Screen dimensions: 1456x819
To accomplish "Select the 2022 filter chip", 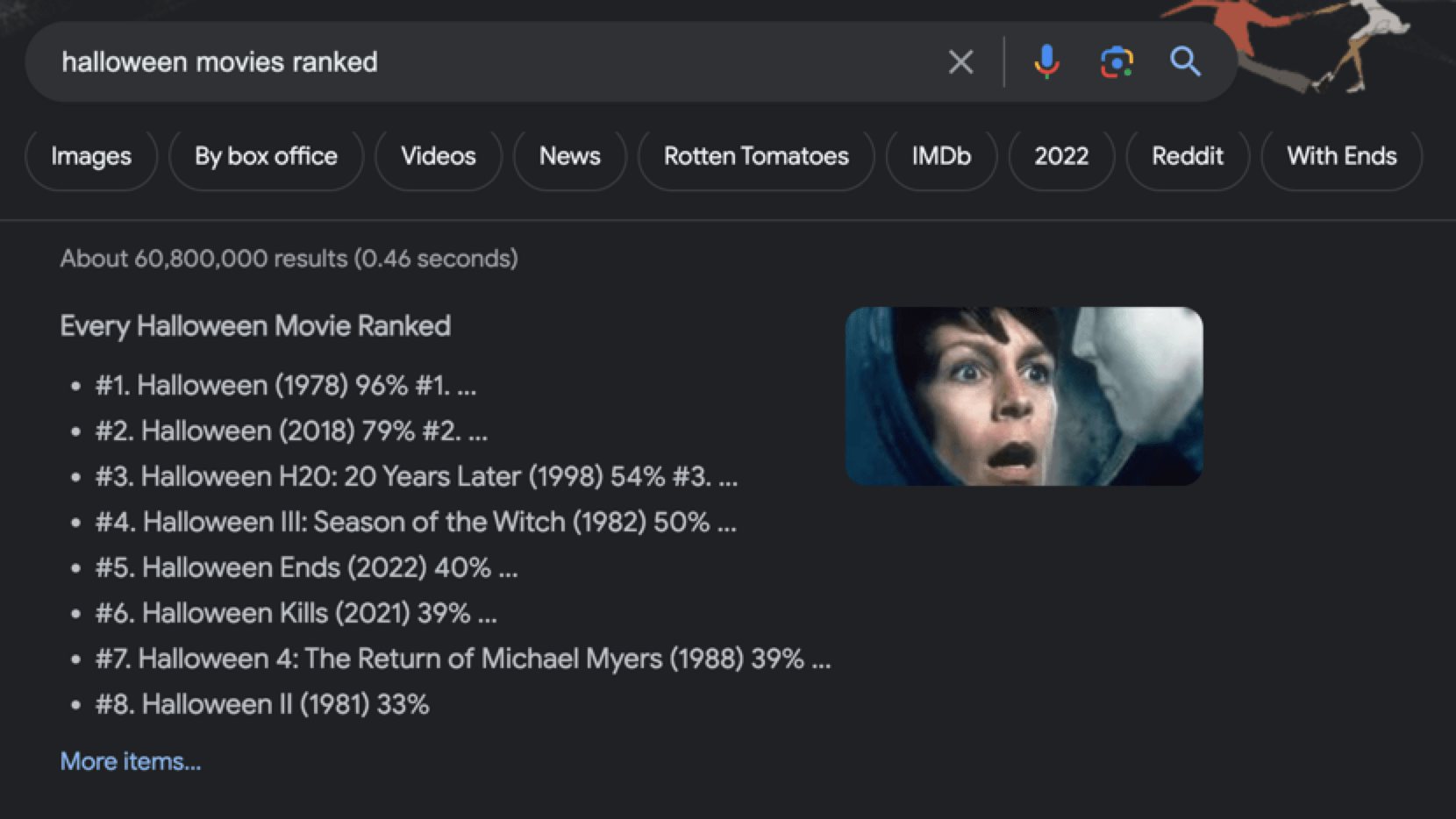I will coord(1061,156).
